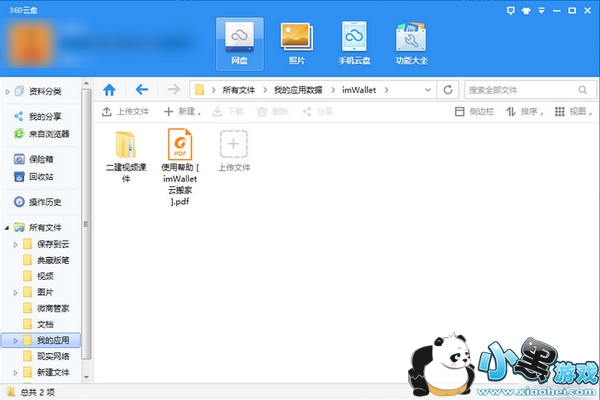Open the feedback message icon in title bar
600x400 pixels.
pos(510,10)
